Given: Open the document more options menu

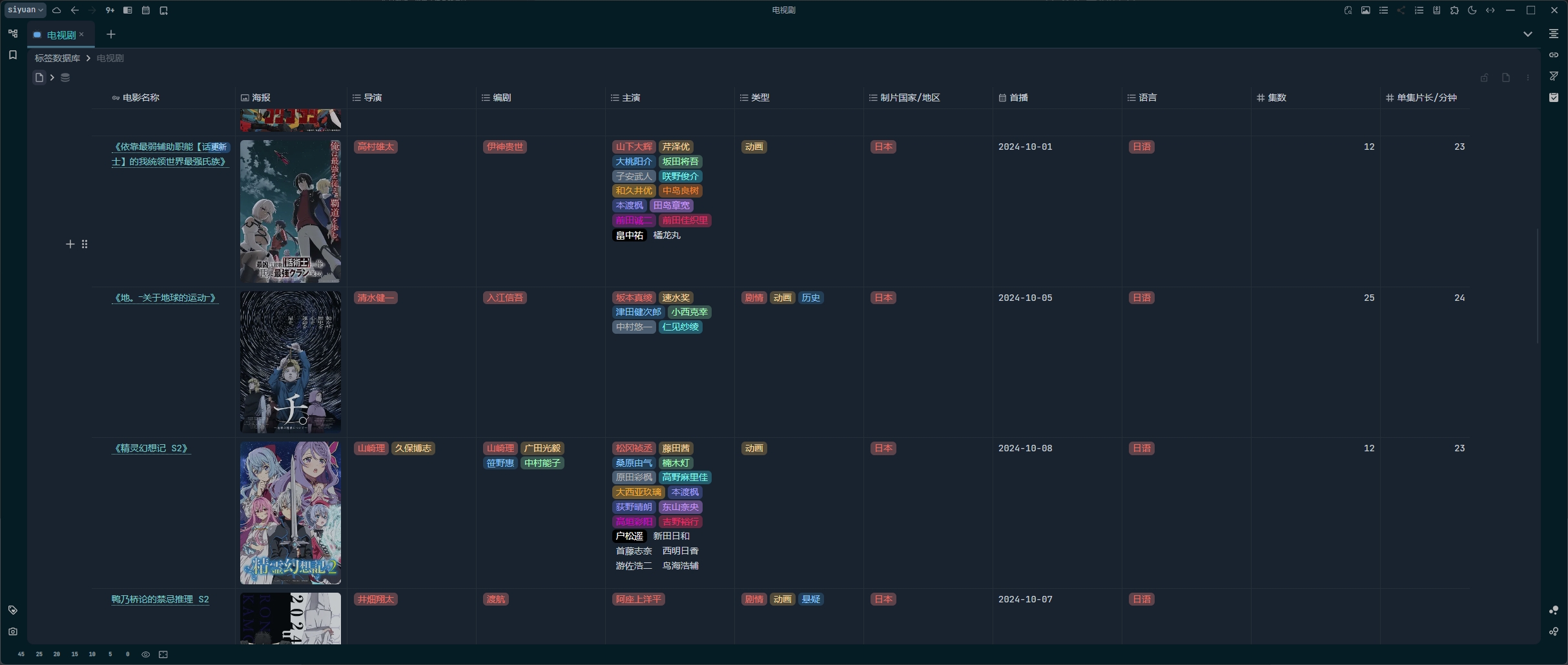Looking at the screenshot, I should 1528,77.
